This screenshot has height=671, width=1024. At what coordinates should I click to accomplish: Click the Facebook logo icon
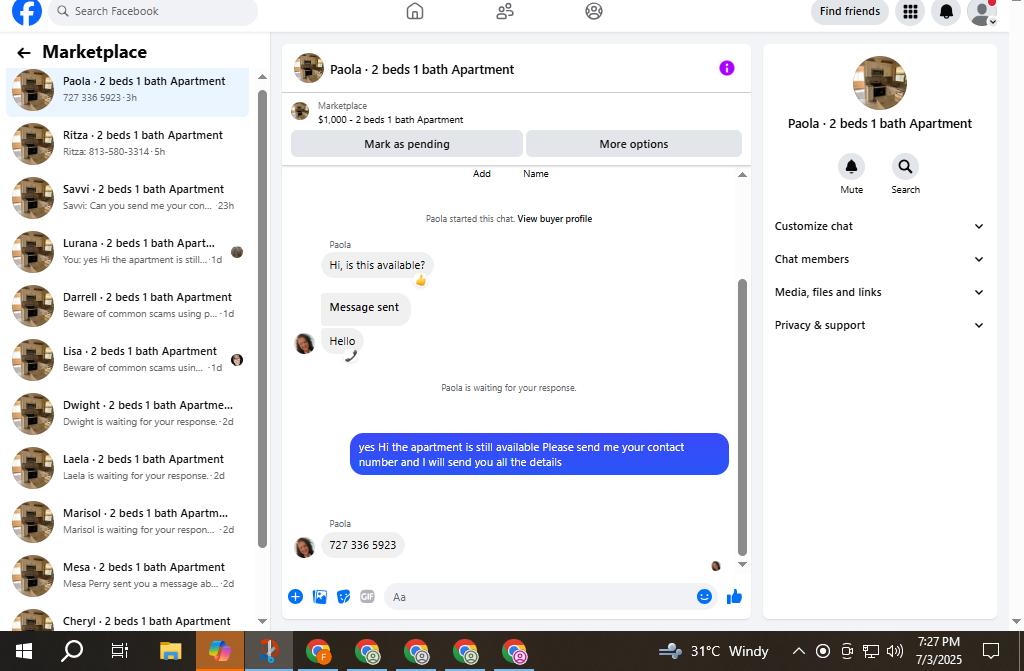tap(27, 11)
